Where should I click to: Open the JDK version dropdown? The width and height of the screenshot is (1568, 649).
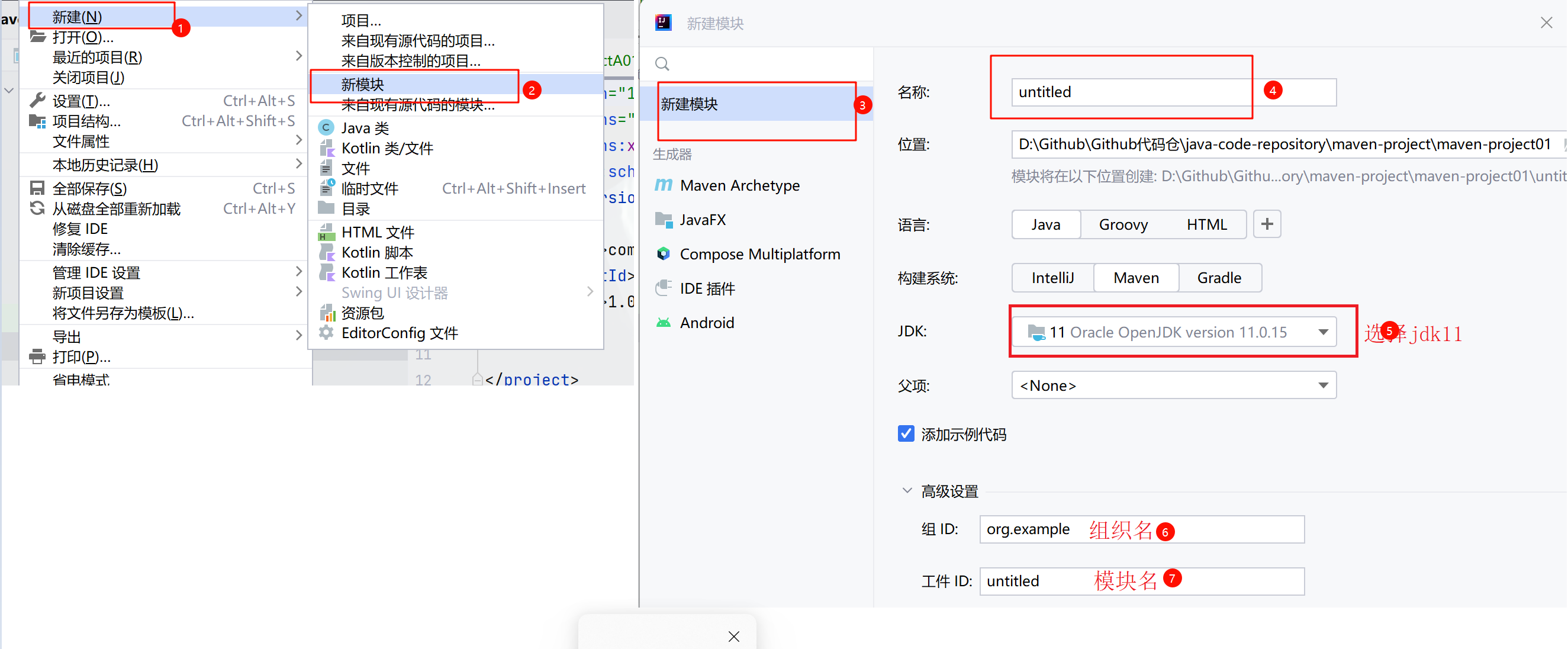(1323, 332)
